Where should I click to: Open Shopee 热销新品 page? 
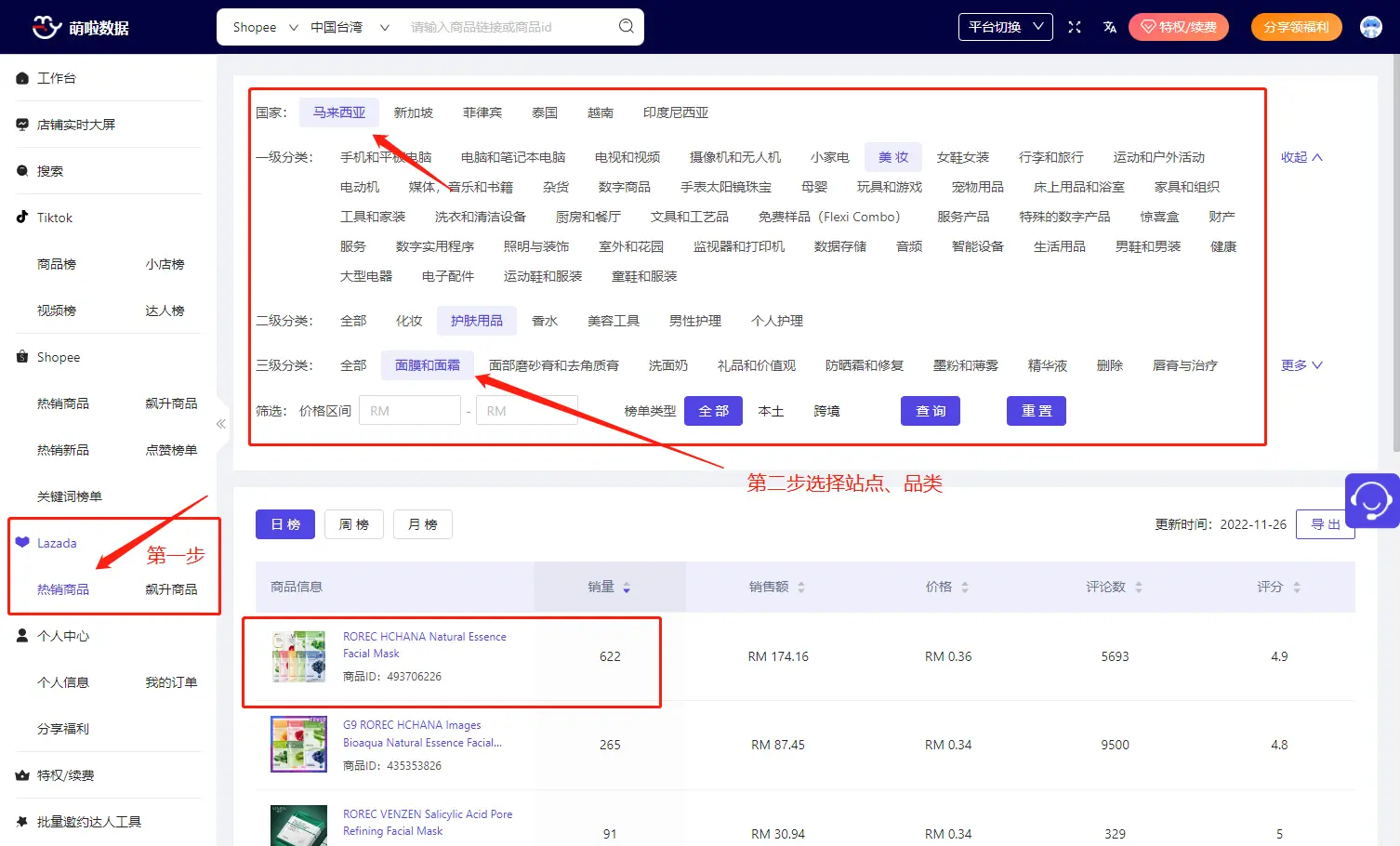[x=63, y=450]
